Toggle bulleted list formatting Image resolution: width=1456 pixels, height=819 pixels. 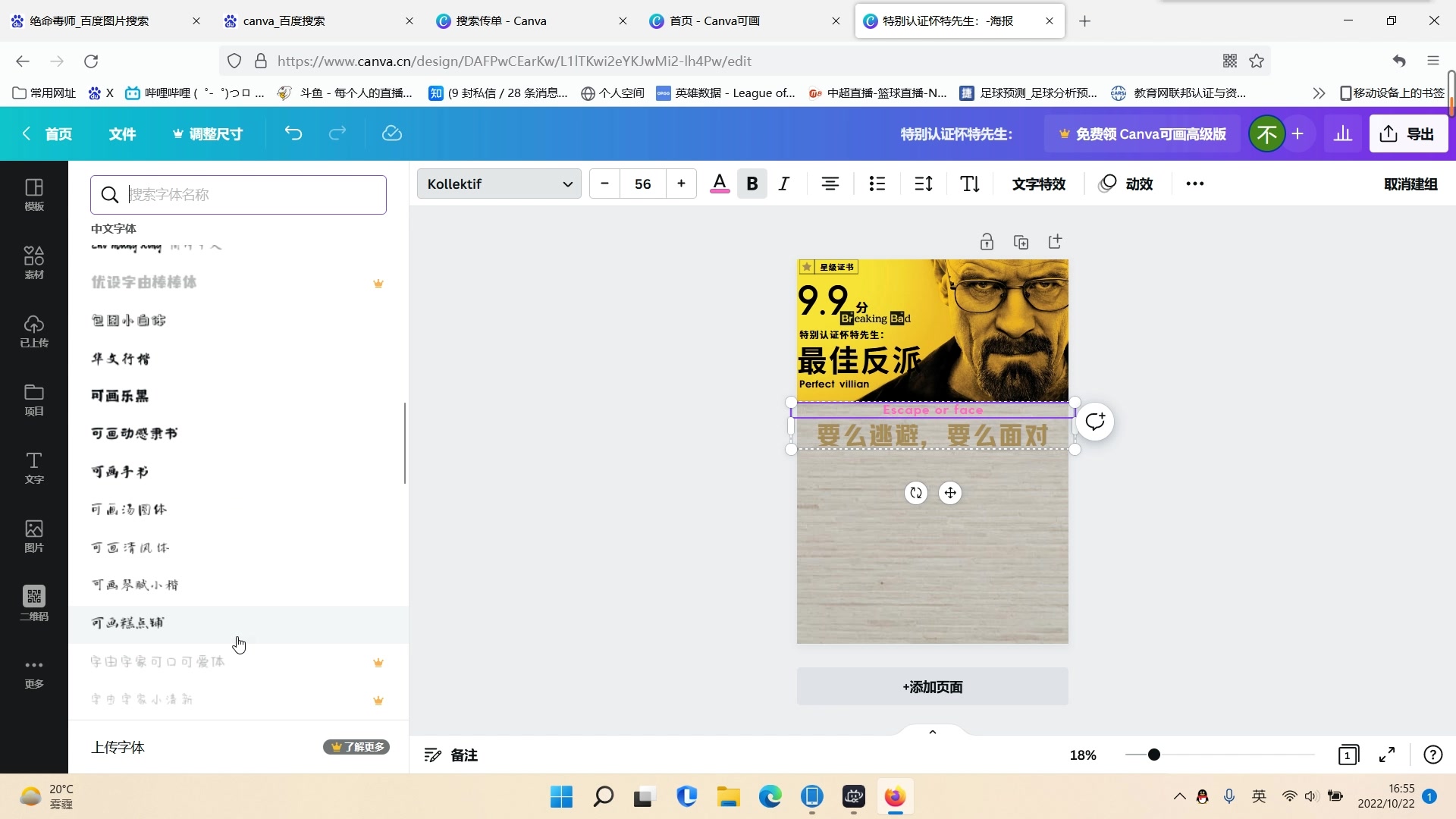tap(877, 184)
